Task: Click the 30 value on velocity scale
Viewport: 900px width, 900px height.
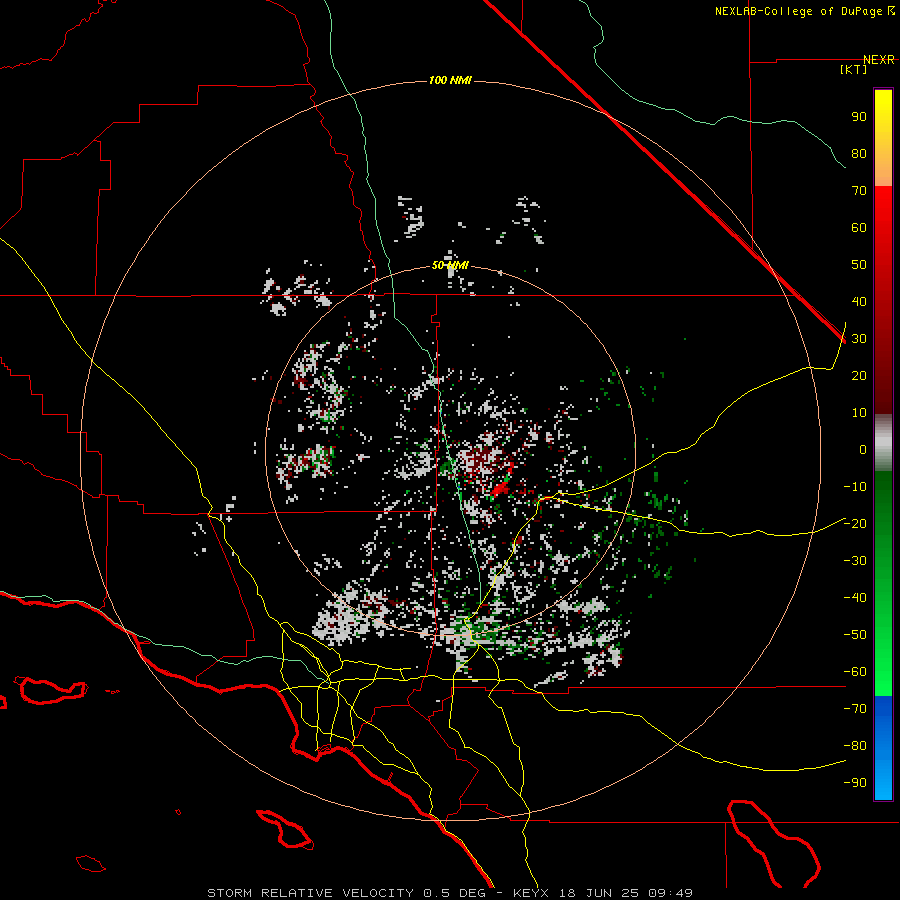Action: (x=859, y=339)
